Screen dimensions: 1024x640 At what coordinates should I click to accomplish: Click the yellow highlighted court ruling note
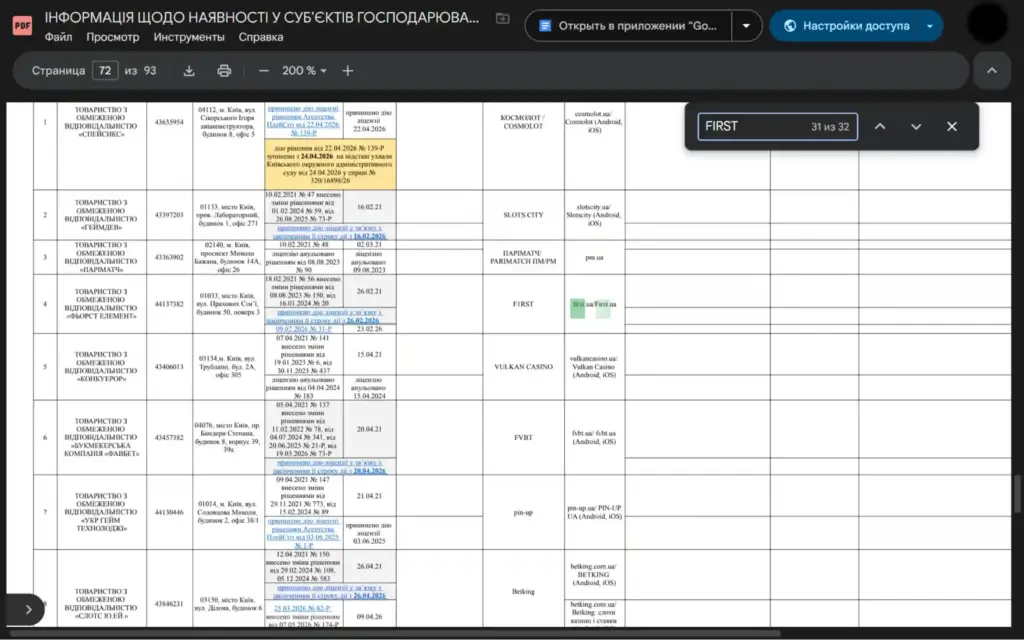coord(330,165)
